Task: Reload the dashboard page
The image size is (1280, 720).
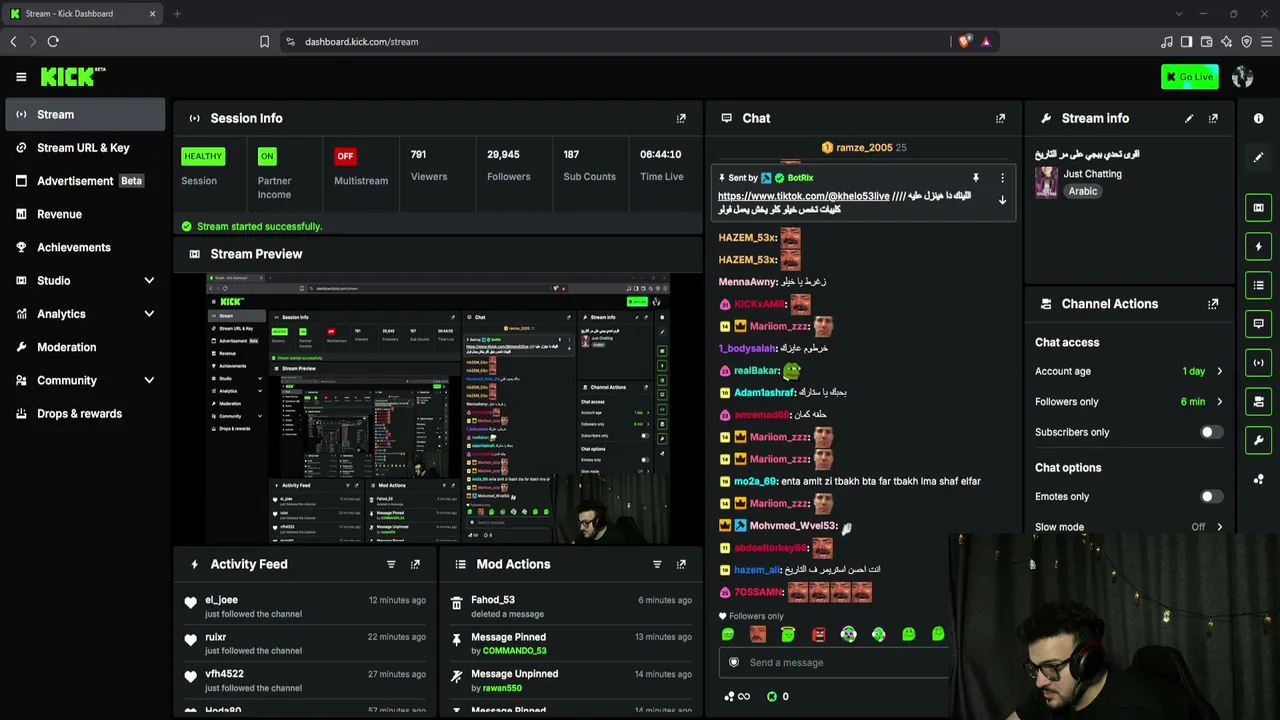Action: tap(53, 42)
